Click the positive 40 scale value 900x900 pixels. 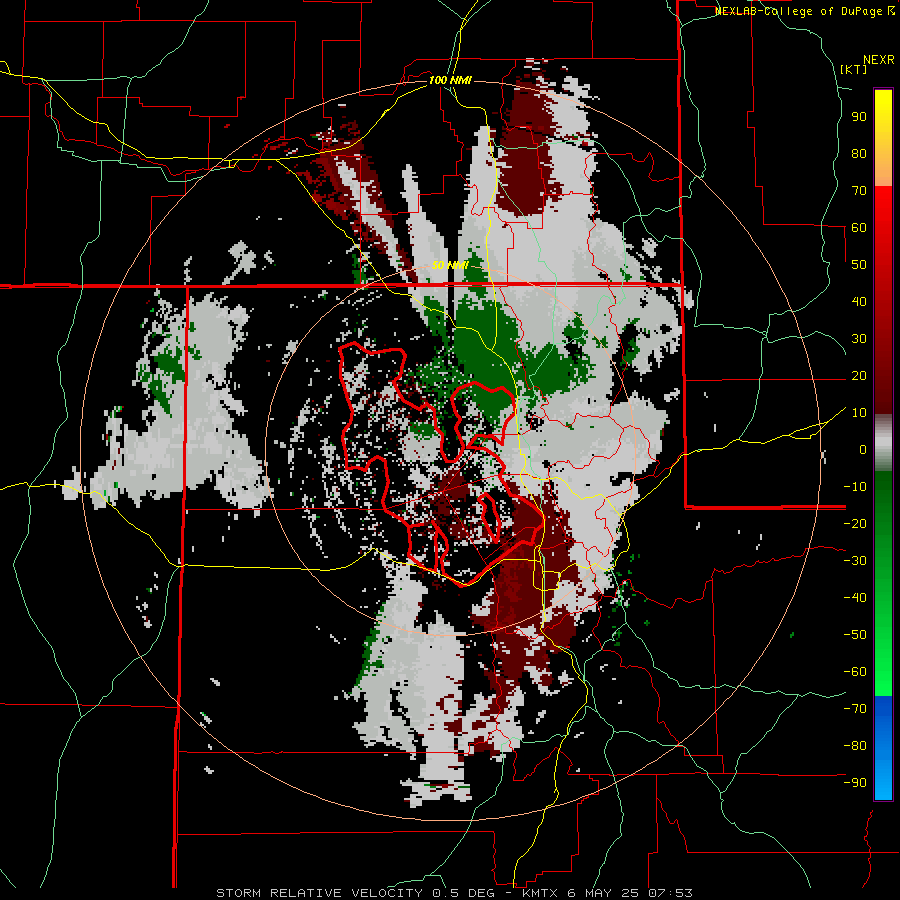859,302
